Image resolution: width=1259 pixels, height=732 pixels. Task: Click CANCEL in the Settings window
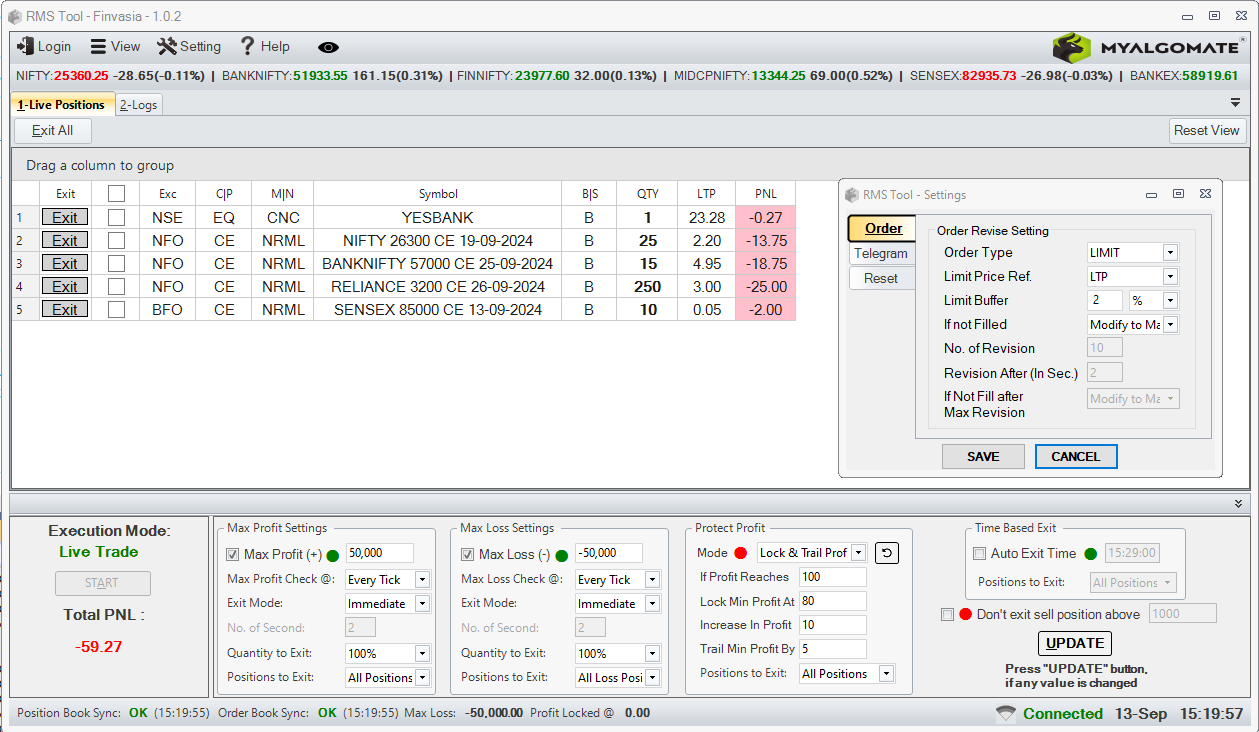[x=1076, y=456]
